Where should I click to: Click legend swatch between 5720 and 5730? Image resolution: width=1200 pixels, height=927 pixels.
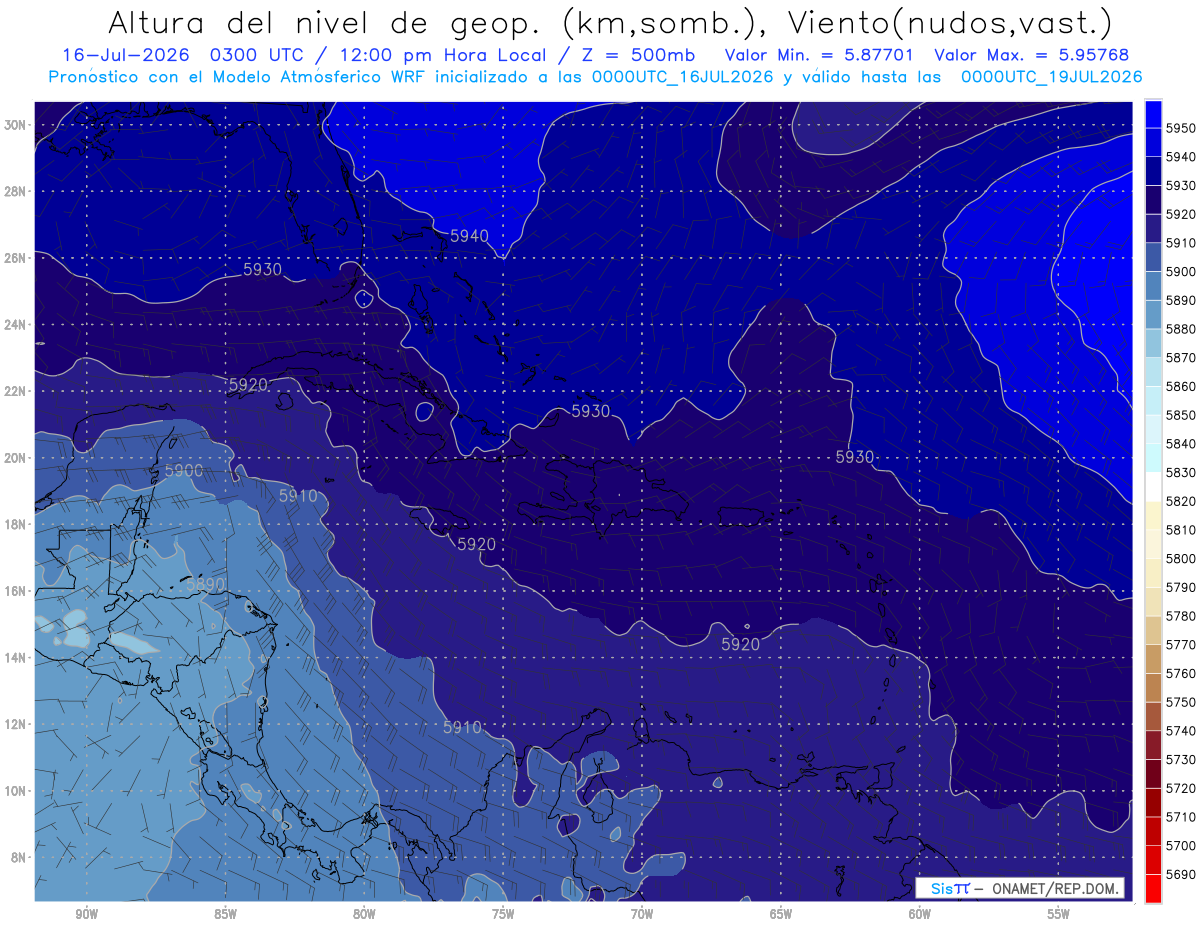pyautogui.click(x=1153, y=774)
